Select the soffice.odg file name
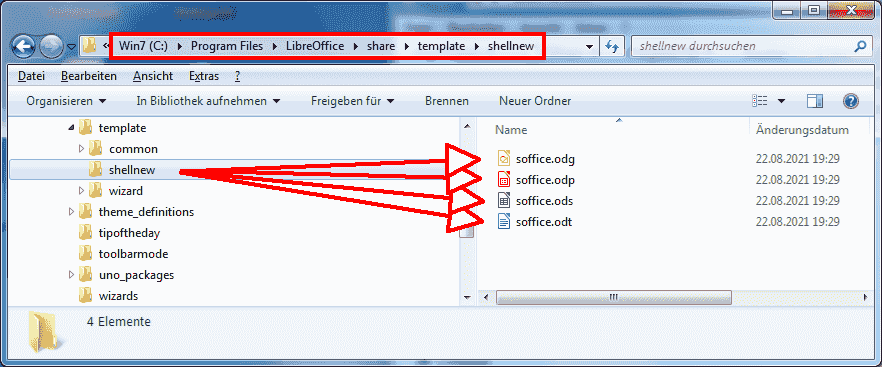Image resolution: width=882 pixels, height=367 pixels. (x=545, y=159)
